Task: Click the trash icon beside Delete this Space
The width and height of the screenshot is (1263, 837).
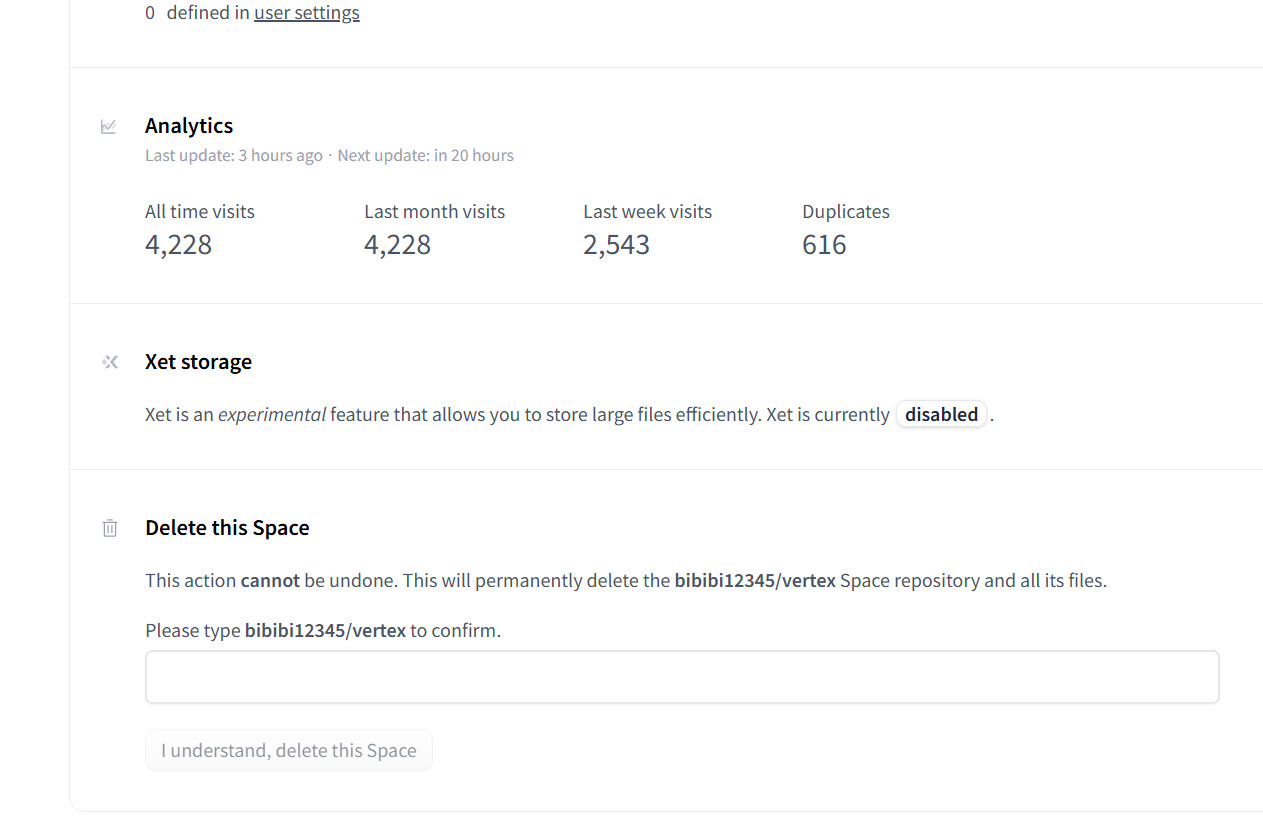Action: coord(110,528)
